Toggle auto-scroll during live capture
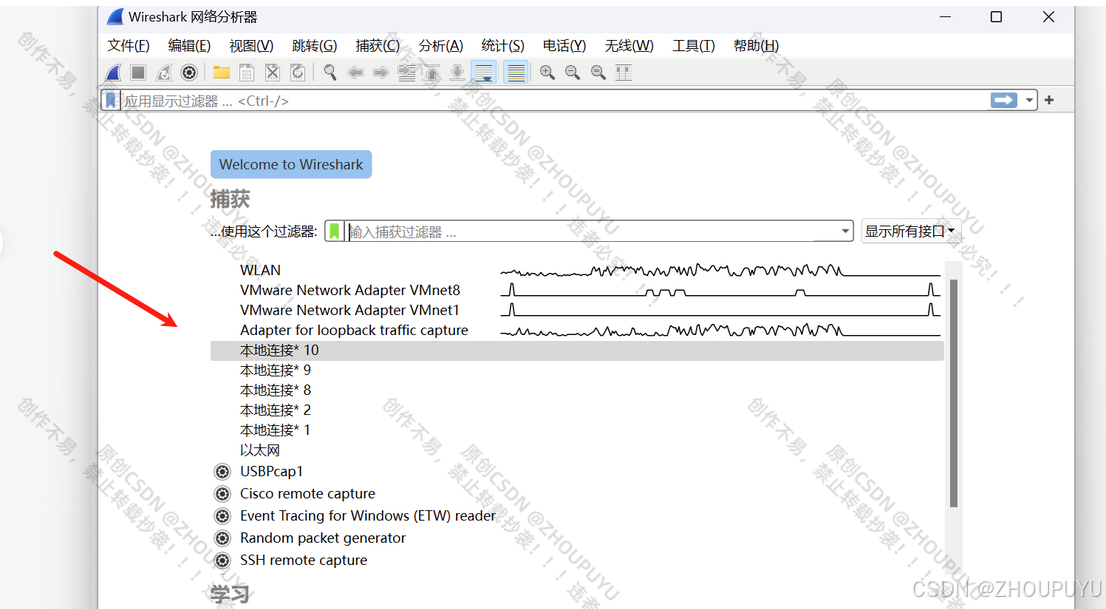The image size is (1106, 609). coord(484,72)
